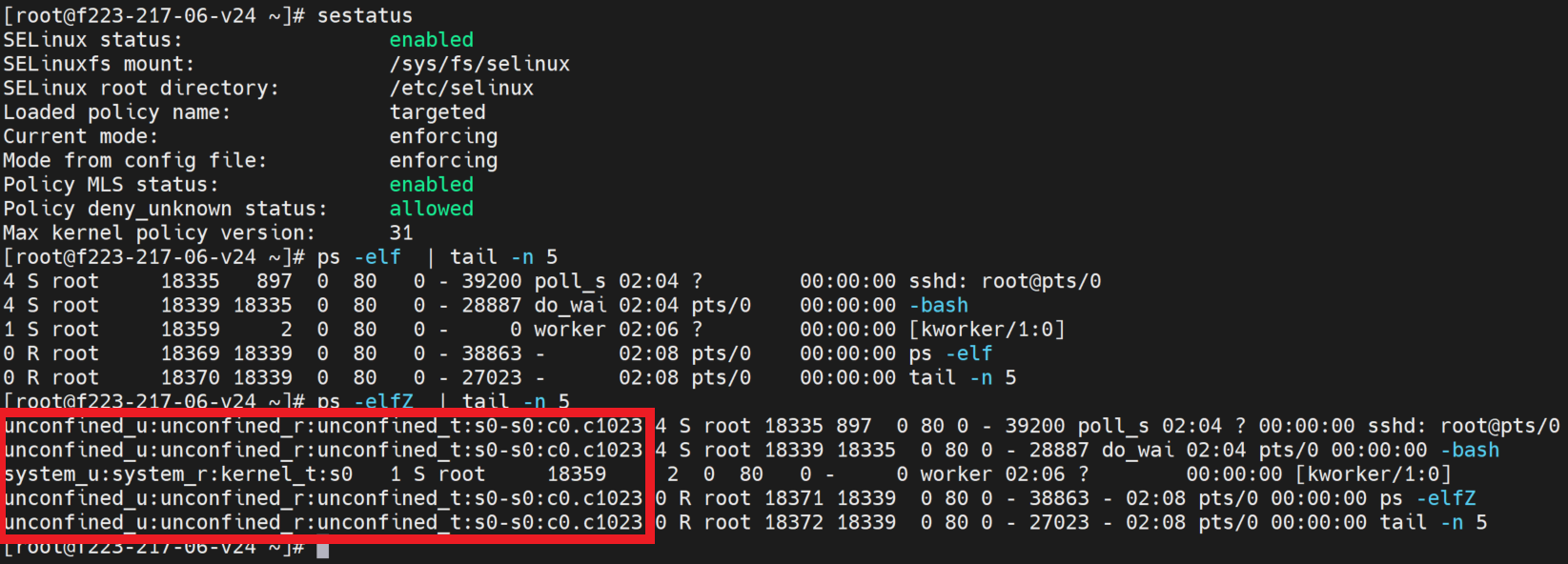Image resolution: width=1568 pixels, height=564 pixels.
Task: Click "sshd: root@pts/0" in the first ps -elf output
Action: pos(1005,281)
